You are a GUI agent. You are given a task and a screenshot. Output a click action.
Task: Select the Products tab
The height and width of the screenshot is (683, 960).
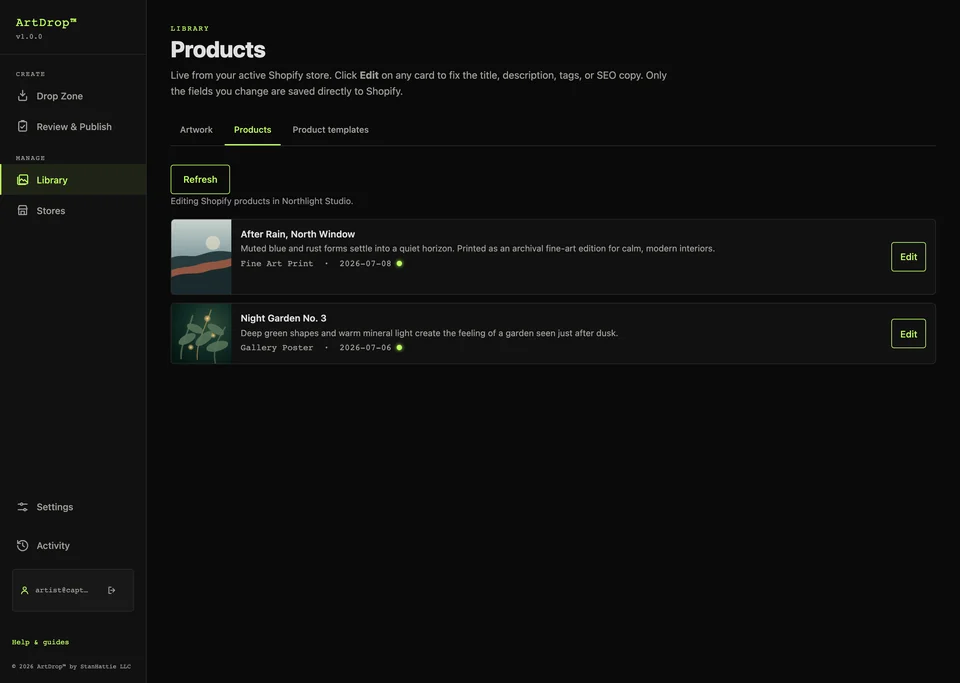[x=252, y=130]
